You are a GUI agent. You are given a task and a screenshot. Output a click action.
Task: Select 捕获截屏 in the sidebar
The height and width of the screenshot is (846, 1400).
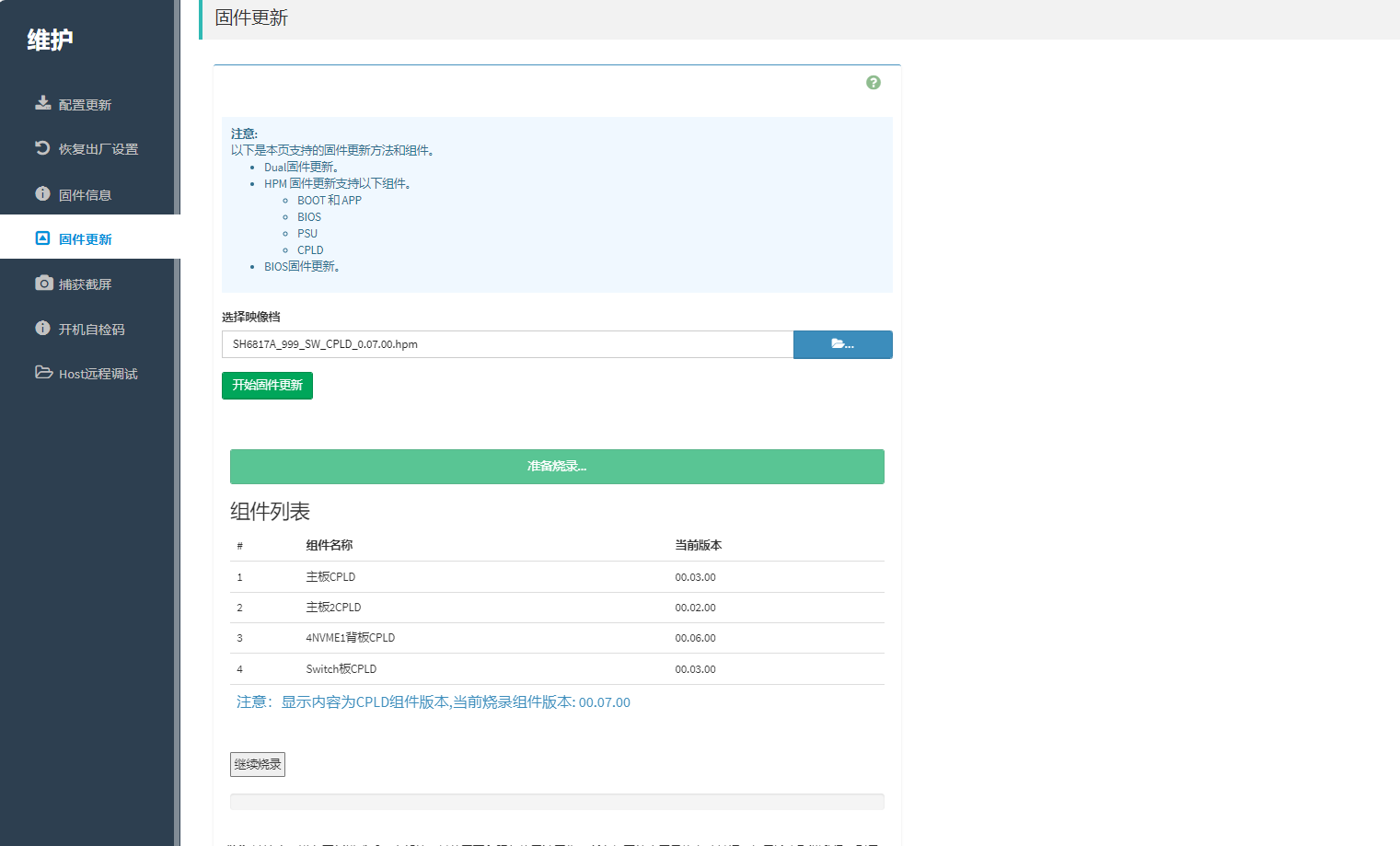click(x=85, y=284)
